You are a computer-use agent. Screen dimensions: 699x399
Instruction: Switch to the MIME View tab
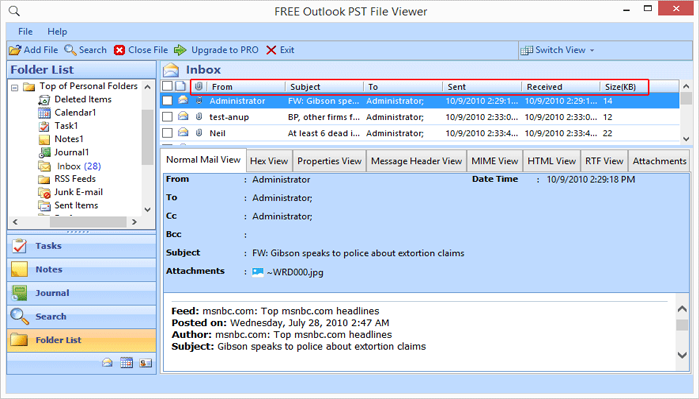coord(495,161)
